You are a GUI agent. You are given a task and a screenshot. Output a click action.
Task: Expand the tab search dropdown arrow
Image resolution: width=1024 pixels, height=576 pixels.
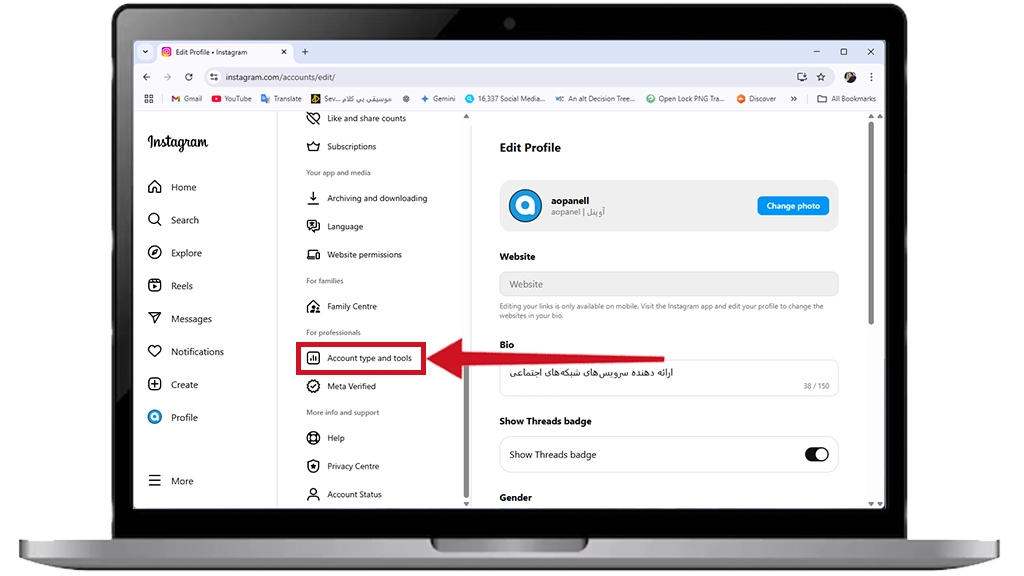[145, 52]
